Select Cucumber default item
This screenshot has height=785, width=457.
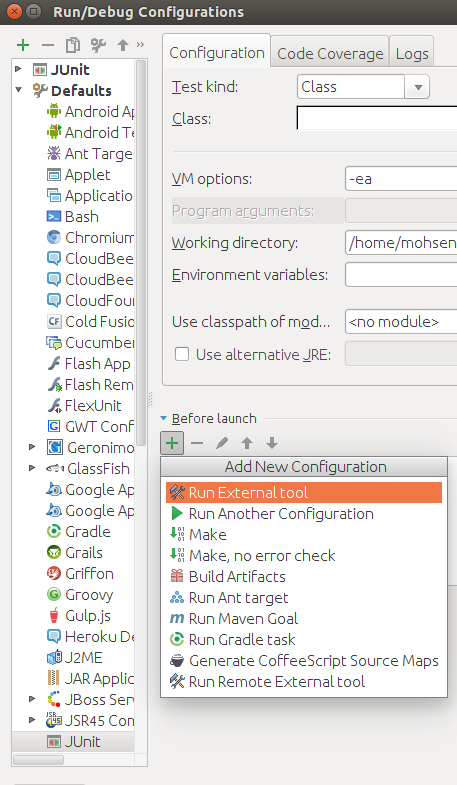tap(90, 342)
